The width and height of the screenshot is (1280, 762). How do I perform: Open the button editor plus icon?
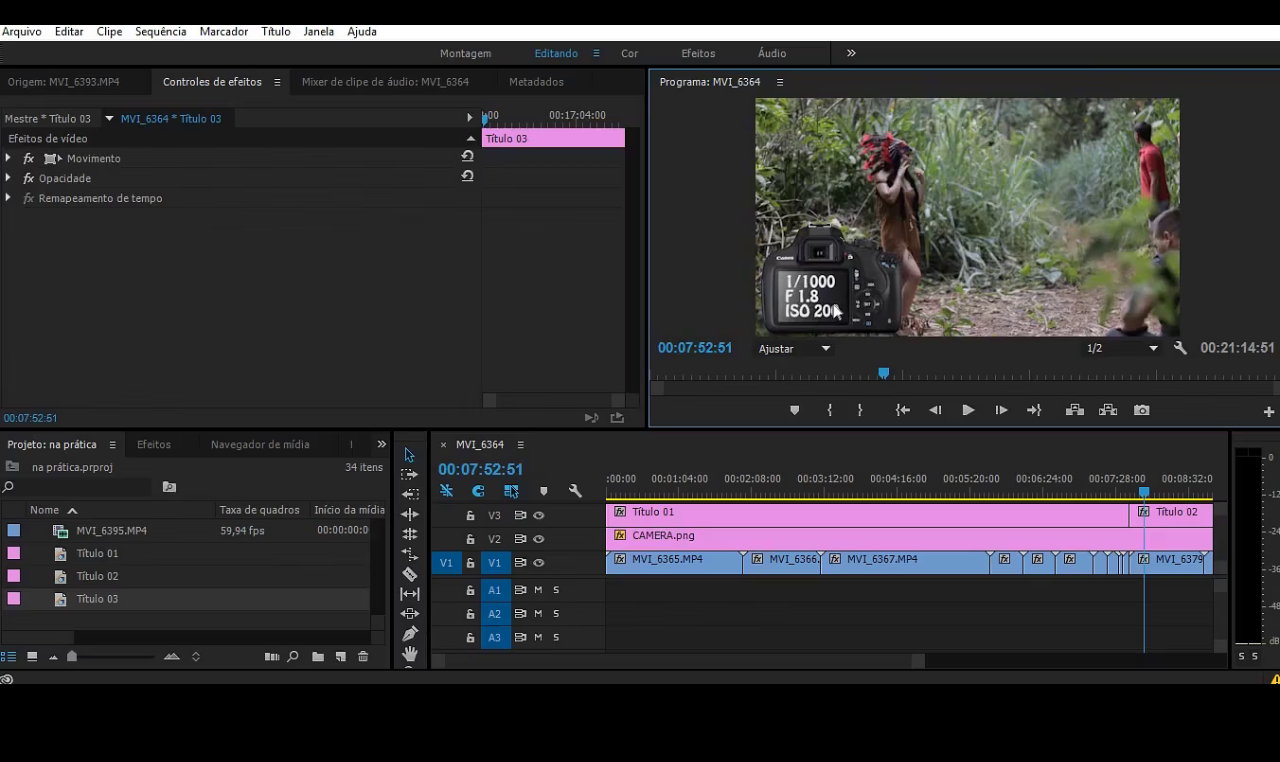click(1268, 411)
